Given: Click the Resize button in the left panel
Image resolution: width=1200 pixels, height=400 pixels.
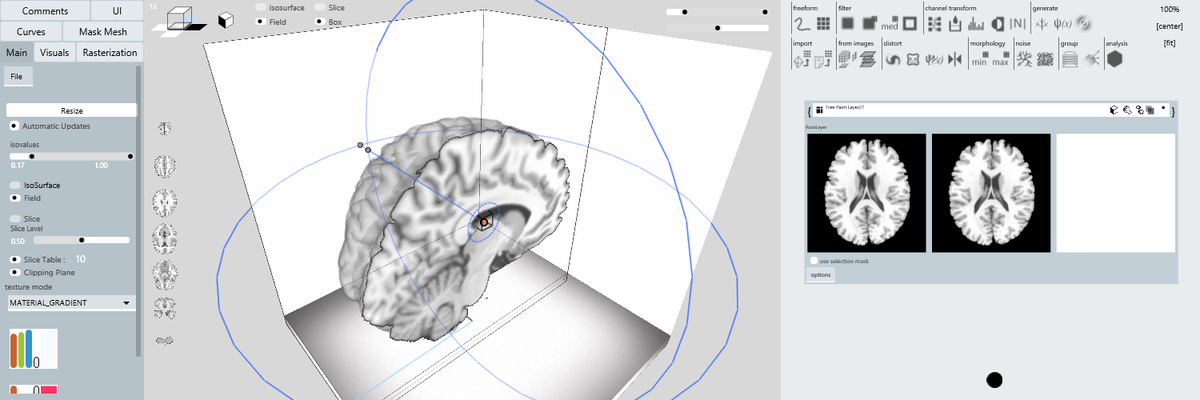Looking at the screenshot, I should (71, 110).
